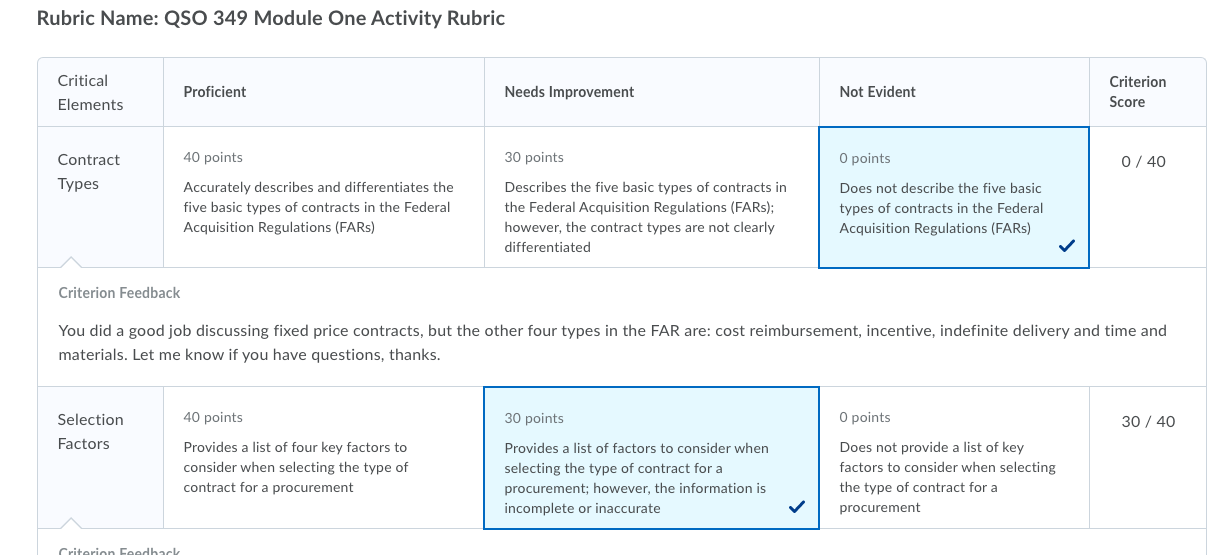Select Not Evident 0 points for Contract Types
Screen dimensions: 1230x555
pyautogui.click(x=954, y=197)
